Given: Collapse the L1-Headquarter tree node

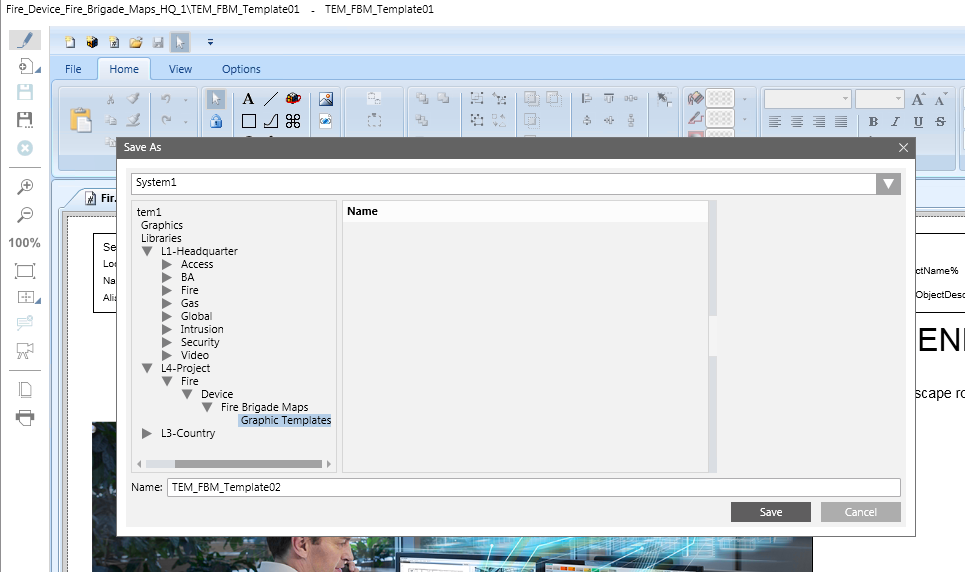Looking at the screenshot, I should pyautogui.click(x=147, y=252).
